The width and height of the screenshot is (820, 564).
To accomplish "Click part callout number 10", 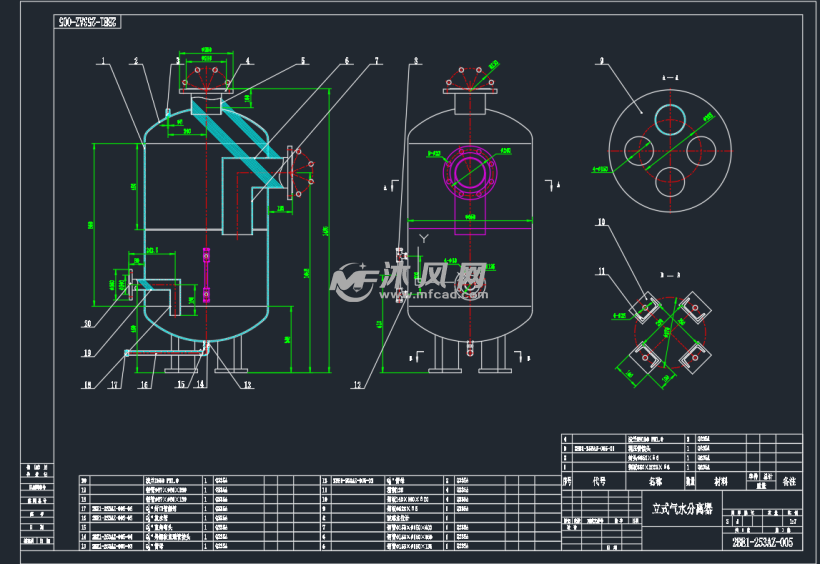I will (601, 221).
